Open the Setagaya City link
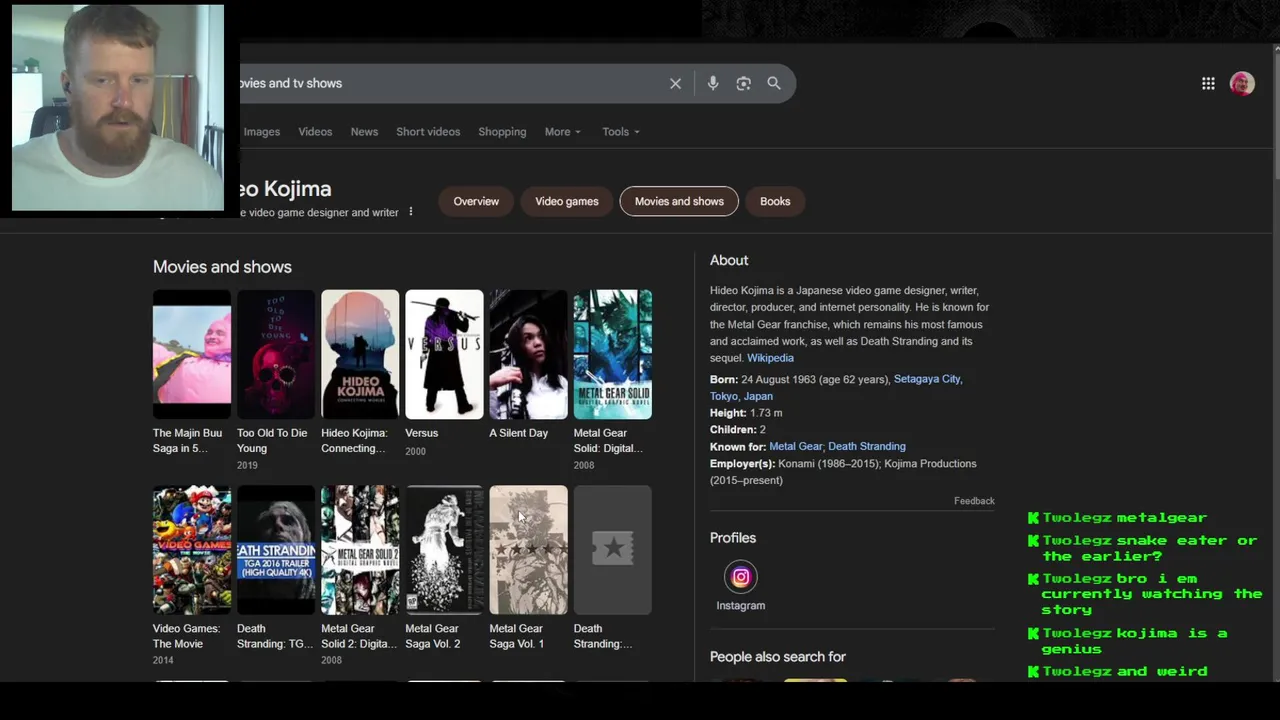The width and height of the screenshot is (1280, 720). [x=927, y=379]
